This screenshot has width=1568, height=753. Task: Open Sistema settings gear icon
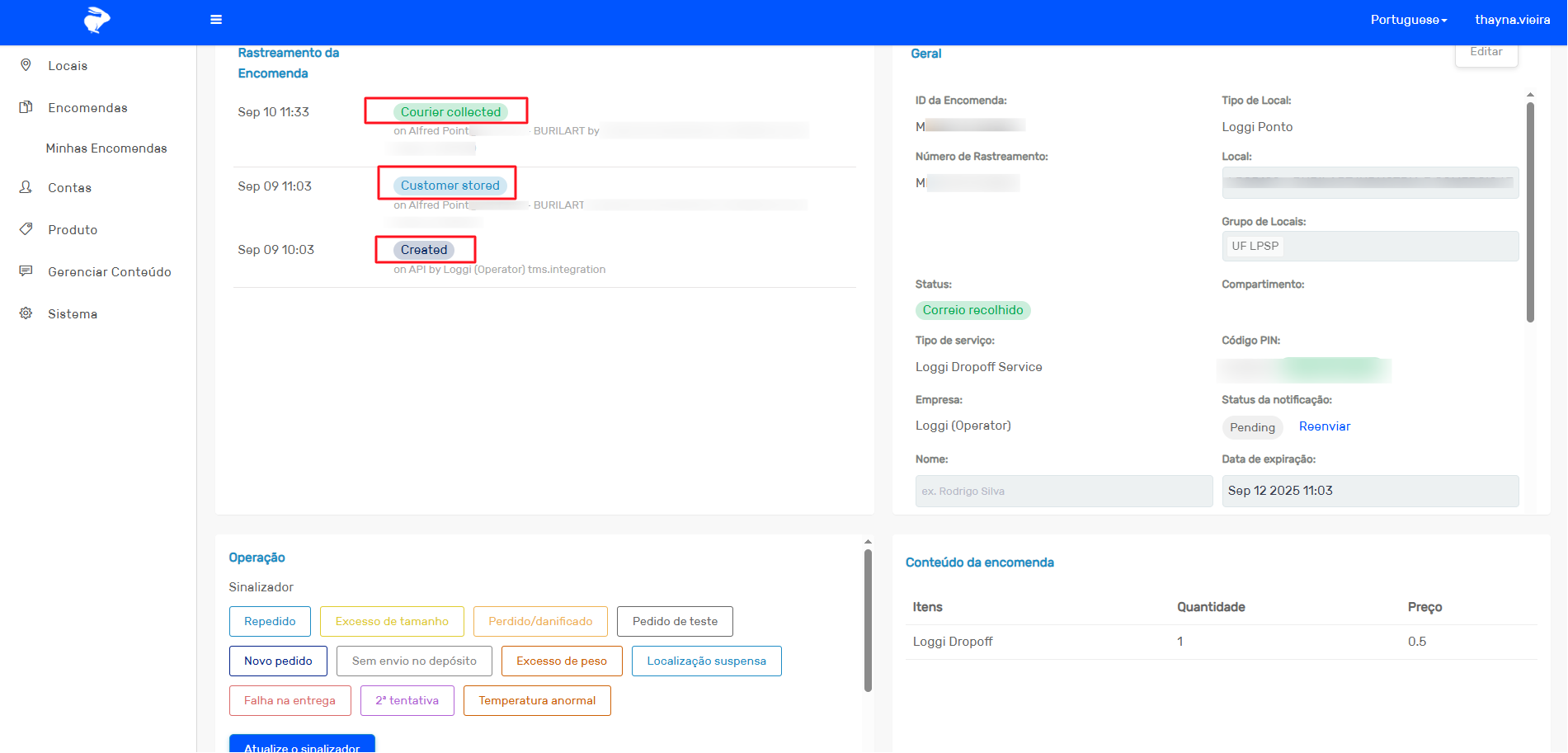coord(26,313)
